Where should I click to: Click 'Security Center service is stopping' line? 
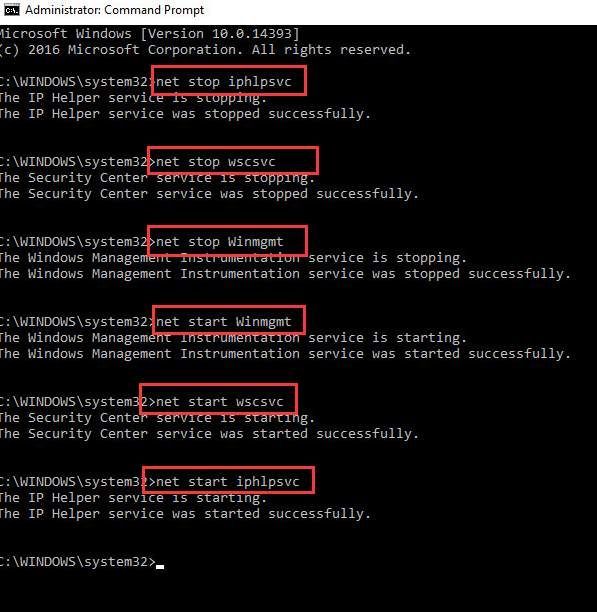pyautogui.click(x=157, y=178)
